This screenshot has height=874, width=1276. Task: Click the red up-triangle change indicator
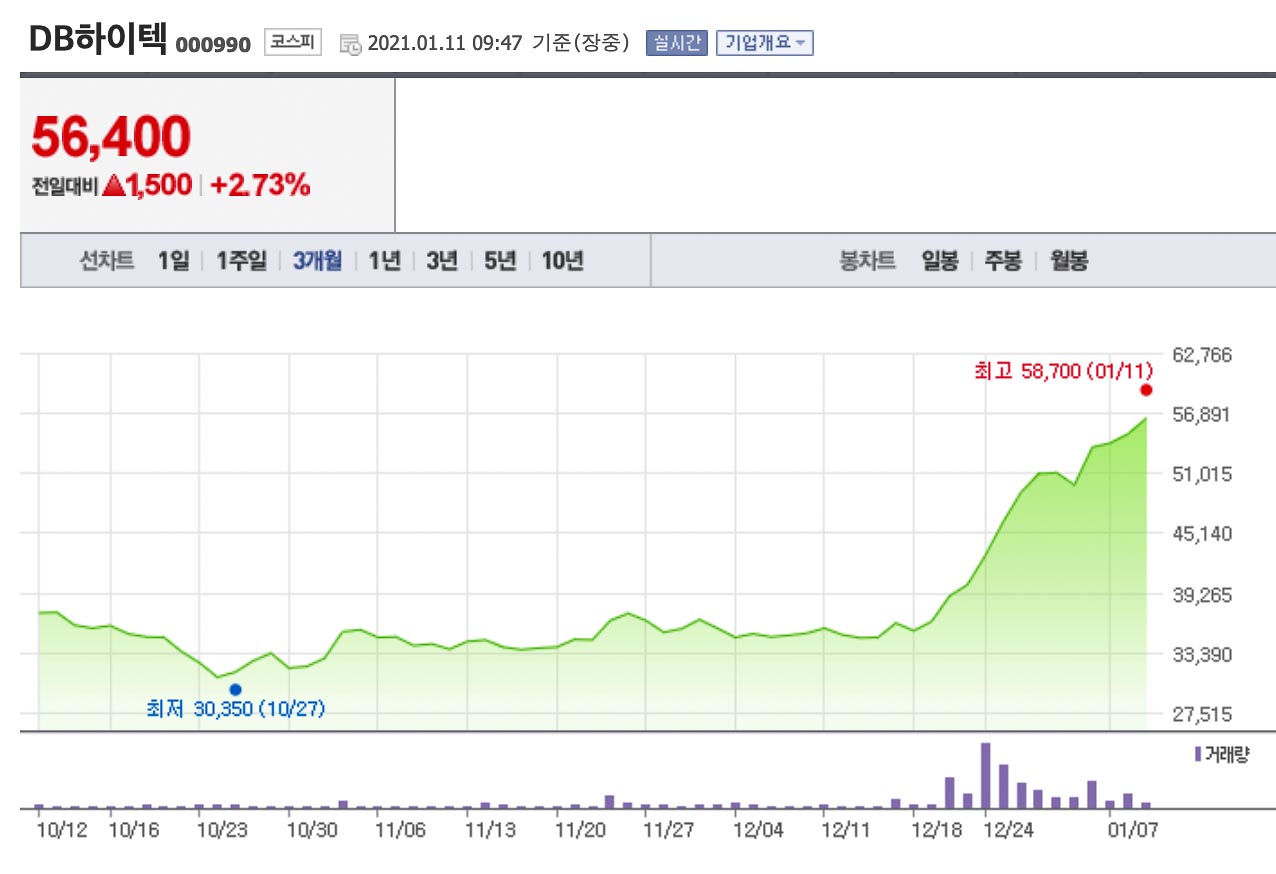(x=113, y=185)
